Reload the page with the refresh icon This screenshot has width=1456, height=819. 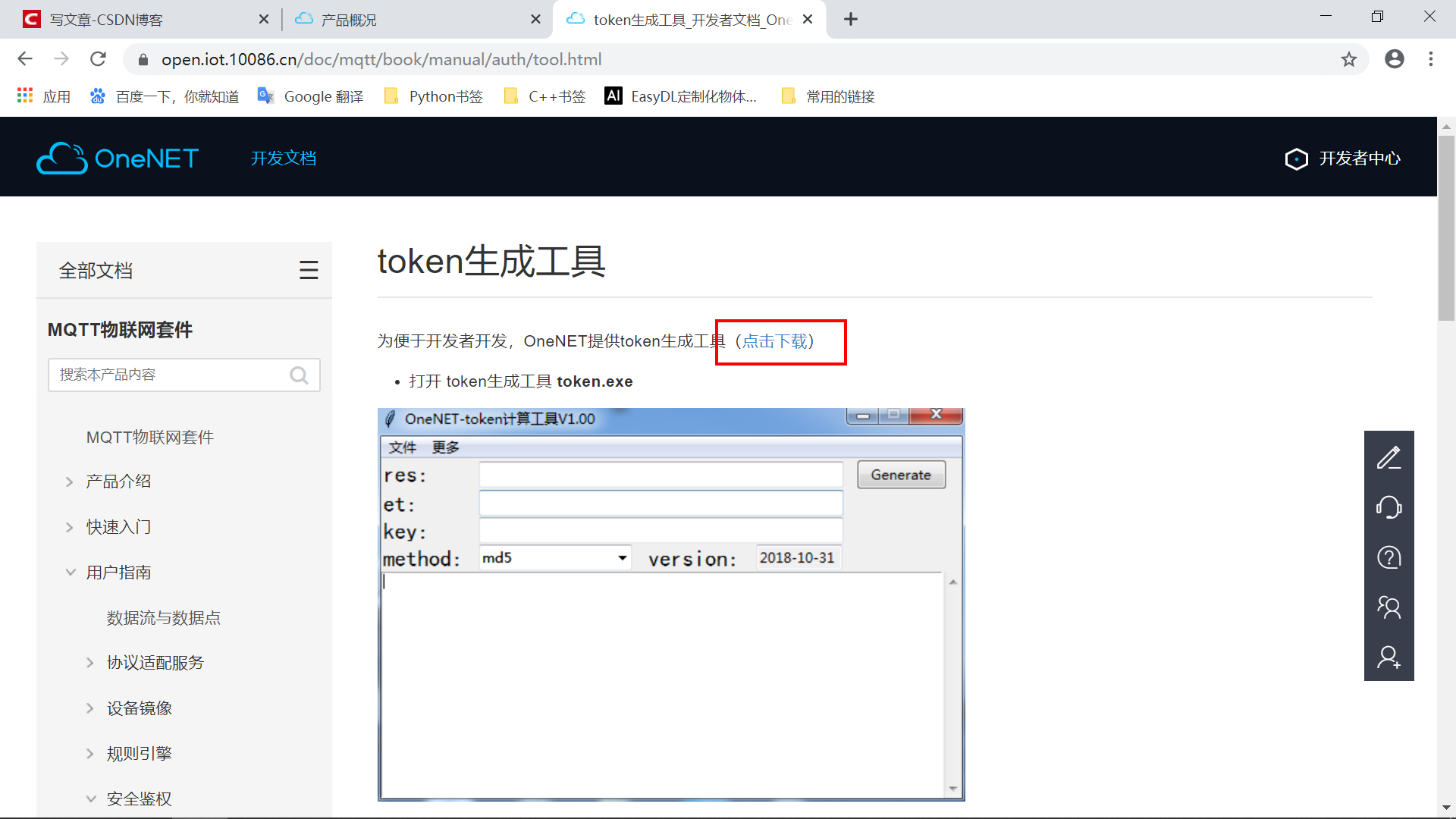[98, 59]
